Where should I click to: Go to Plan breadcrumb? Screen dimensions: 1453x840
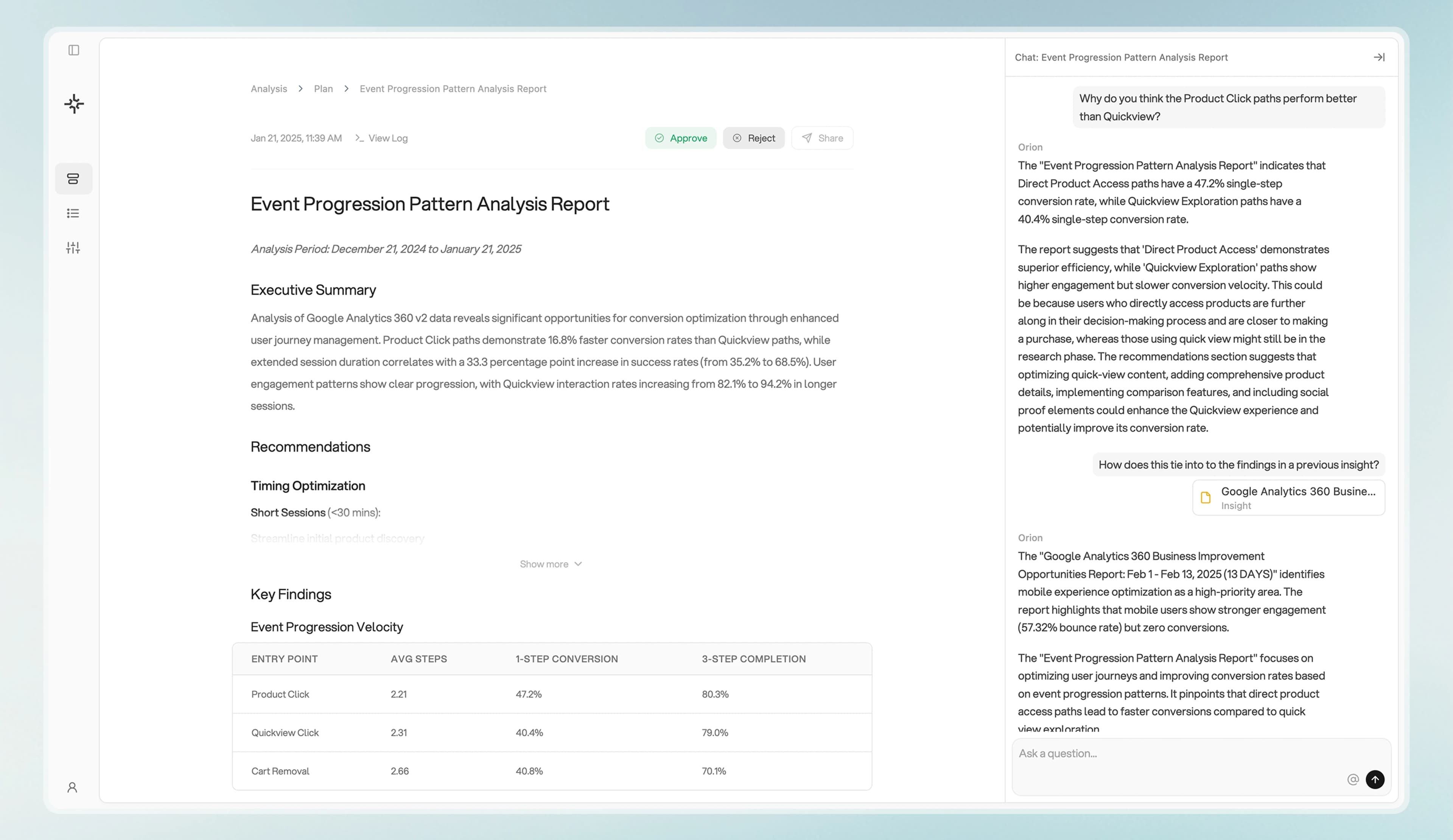[323, 89]
